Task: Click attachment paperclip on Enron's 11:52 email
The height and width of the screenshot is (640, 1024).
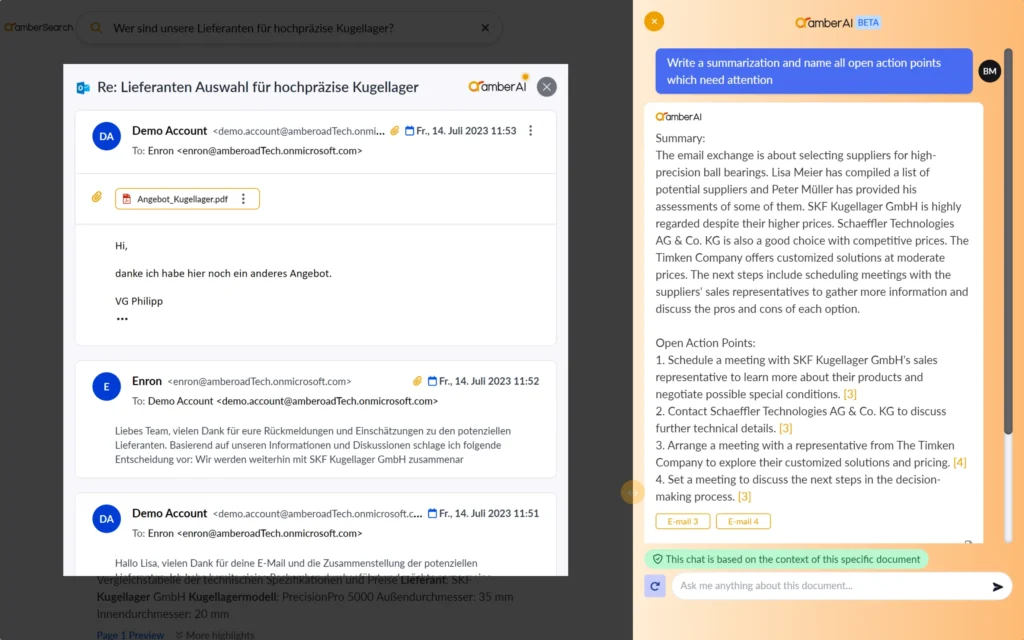Action: click(x=417, y=381)
